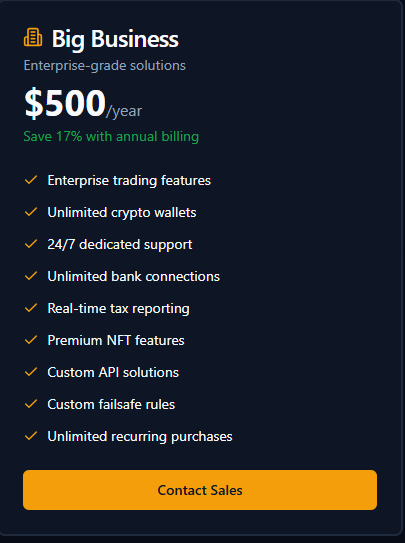Click checkmark beside Unlimited crypto wallets
This screenshot has height=543, width=405.
pos(31,212)
